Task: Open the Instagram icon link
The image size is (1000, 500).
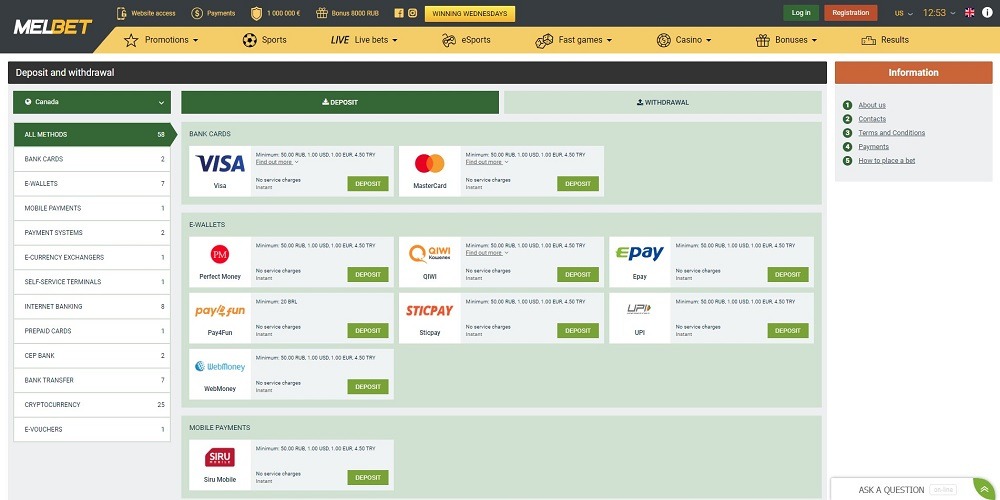Action: click(411, 13)
